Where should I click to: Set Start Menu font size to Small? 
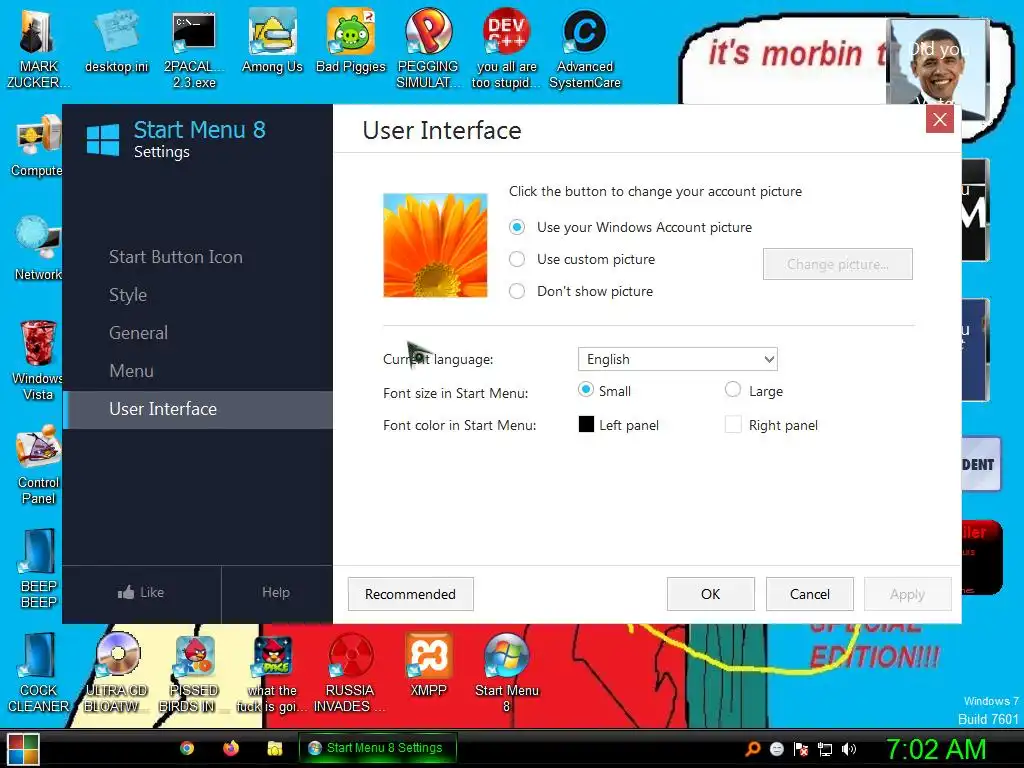tap(604, 391)
